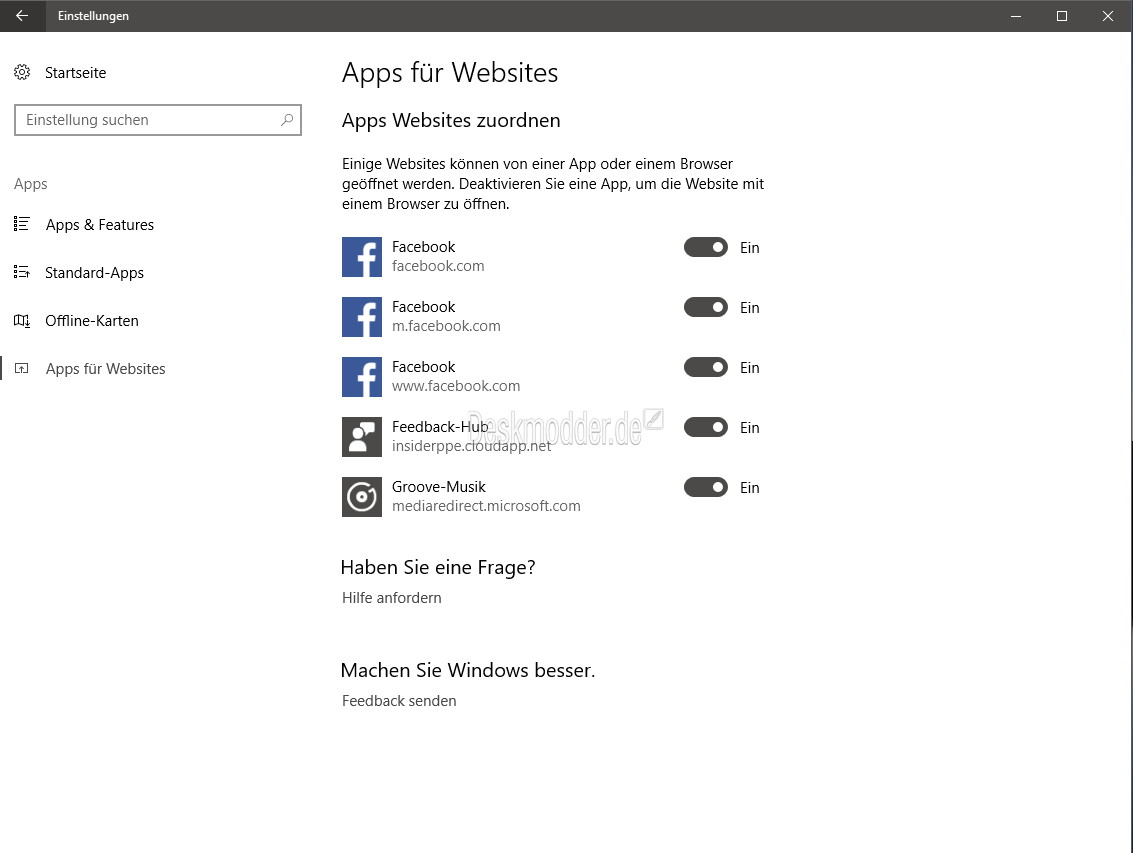The height and width of the screenshot is (853, 1133).
Task: Disable the m.facebook.com app switch
Action: click(x=705, y=307)
